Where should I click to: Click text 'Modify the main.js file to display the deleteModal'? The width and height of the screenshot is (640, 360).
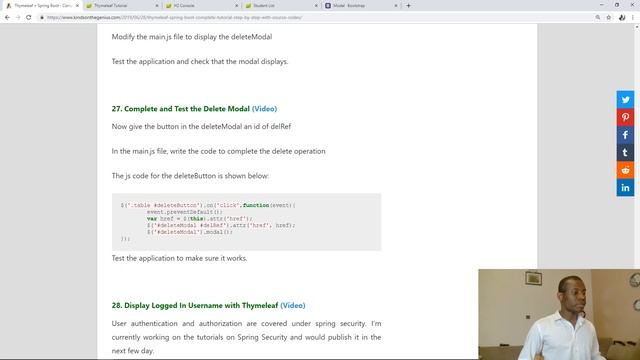(192, 37)
